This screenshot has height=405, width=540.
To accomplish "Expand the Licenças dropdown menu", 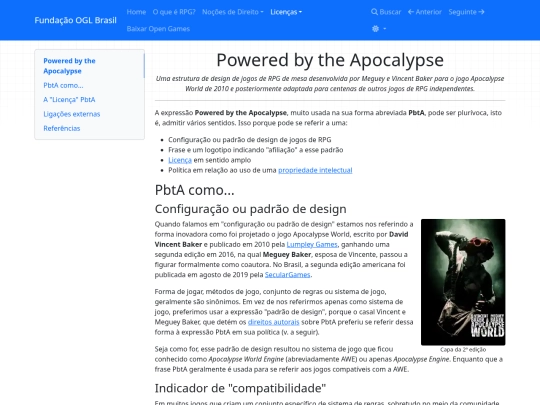I will click(x=286, y=12).
